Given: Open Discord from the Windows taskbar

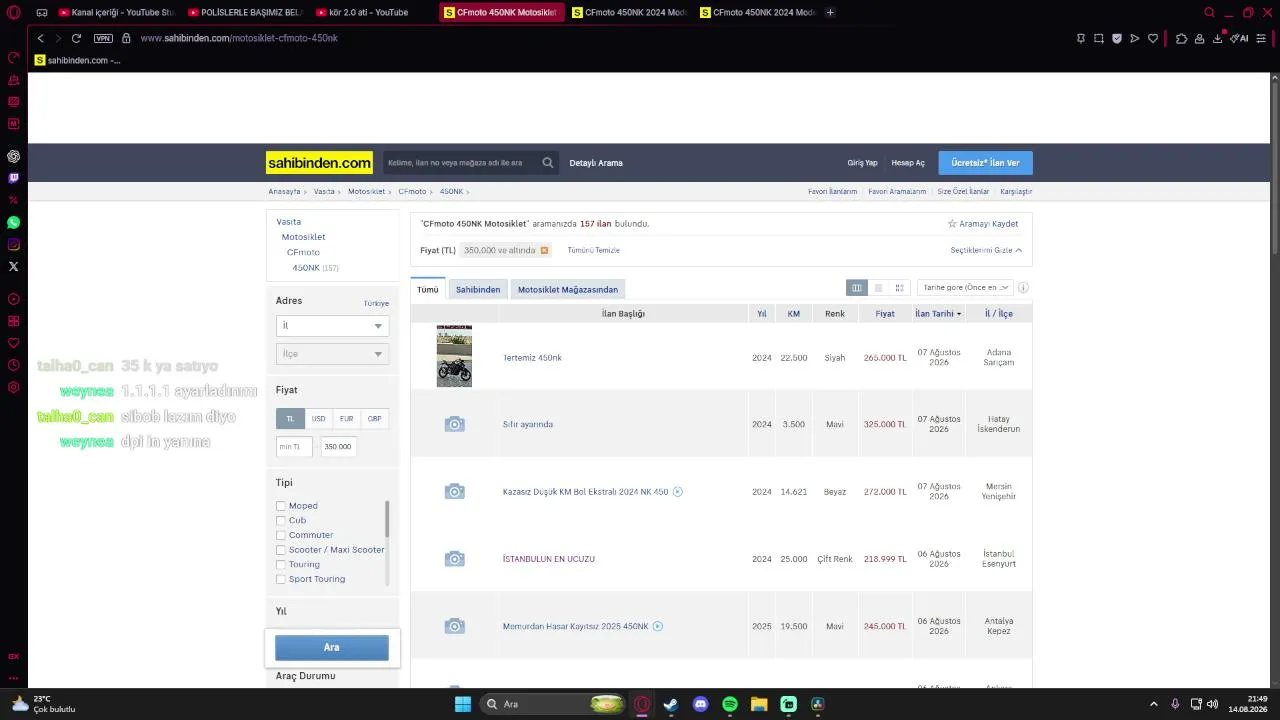Looking at the screenshot, I should (x=700, y=704).
